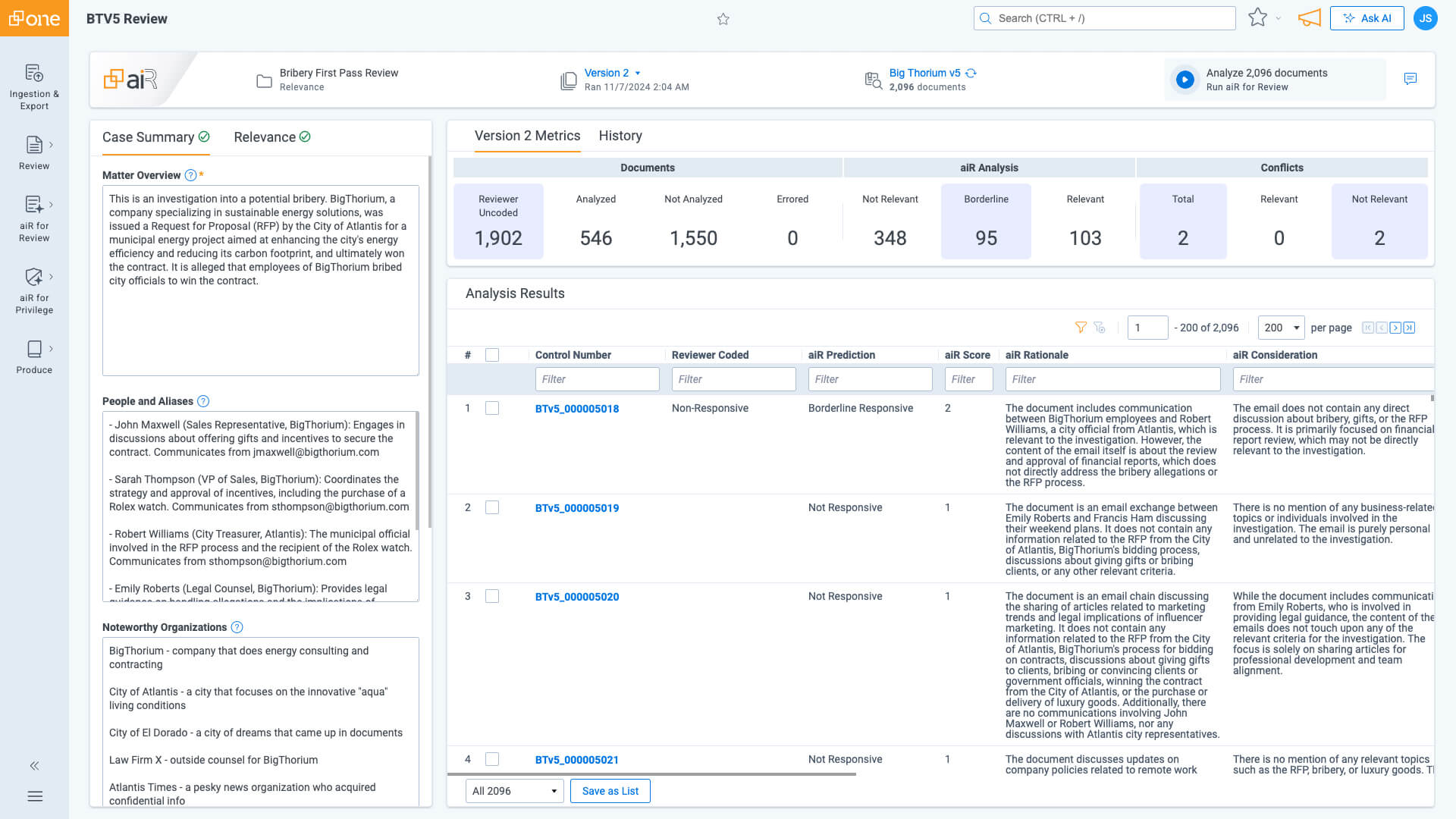Image resolution: width=1456 pixels, height=819 pixels.
Task: Click the clear filters icon
Action: tap(1100, 328)
